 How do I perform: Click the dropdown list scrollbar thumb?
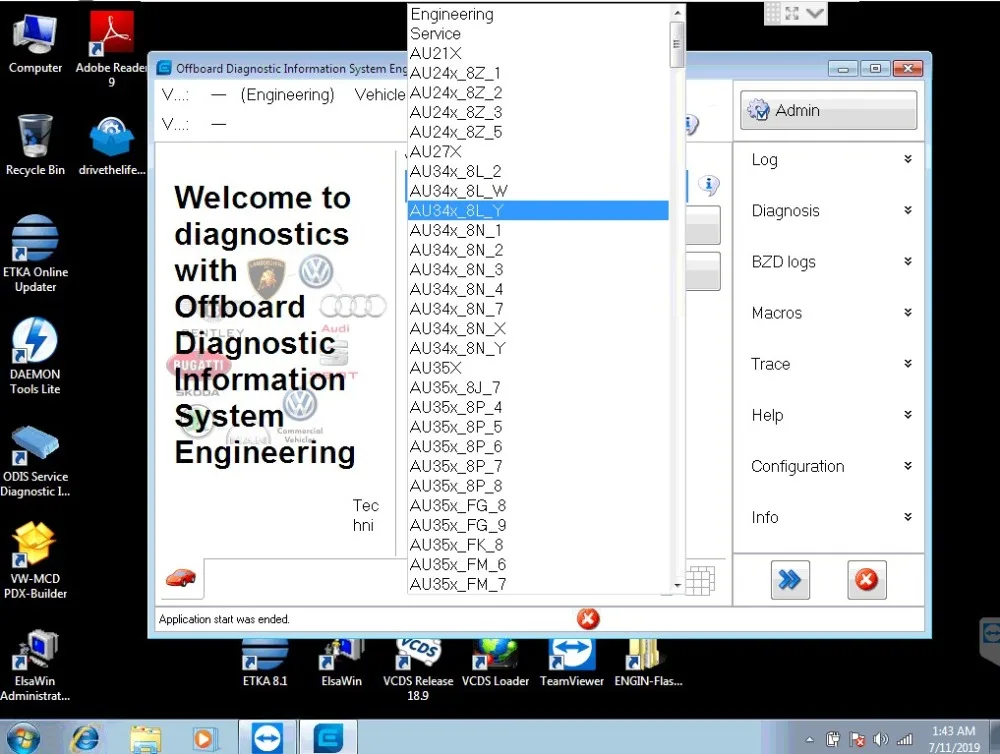(677, 44)
